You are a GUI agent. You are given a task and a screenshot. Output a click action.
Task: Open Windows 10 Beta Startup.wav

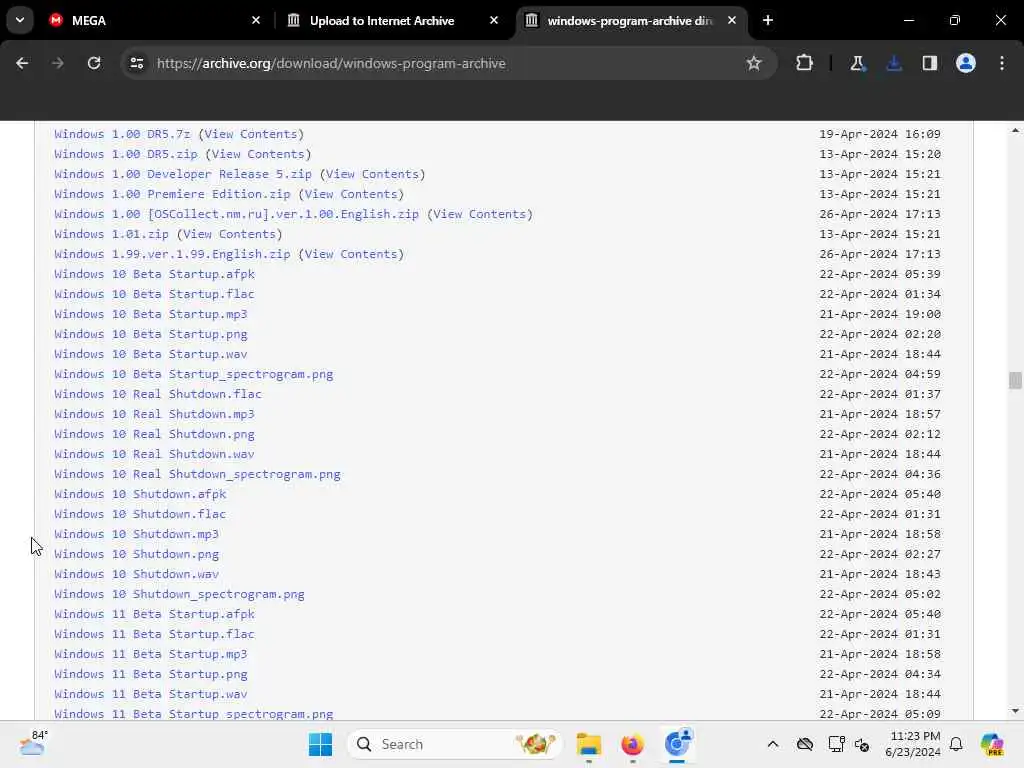pos(151,354)
